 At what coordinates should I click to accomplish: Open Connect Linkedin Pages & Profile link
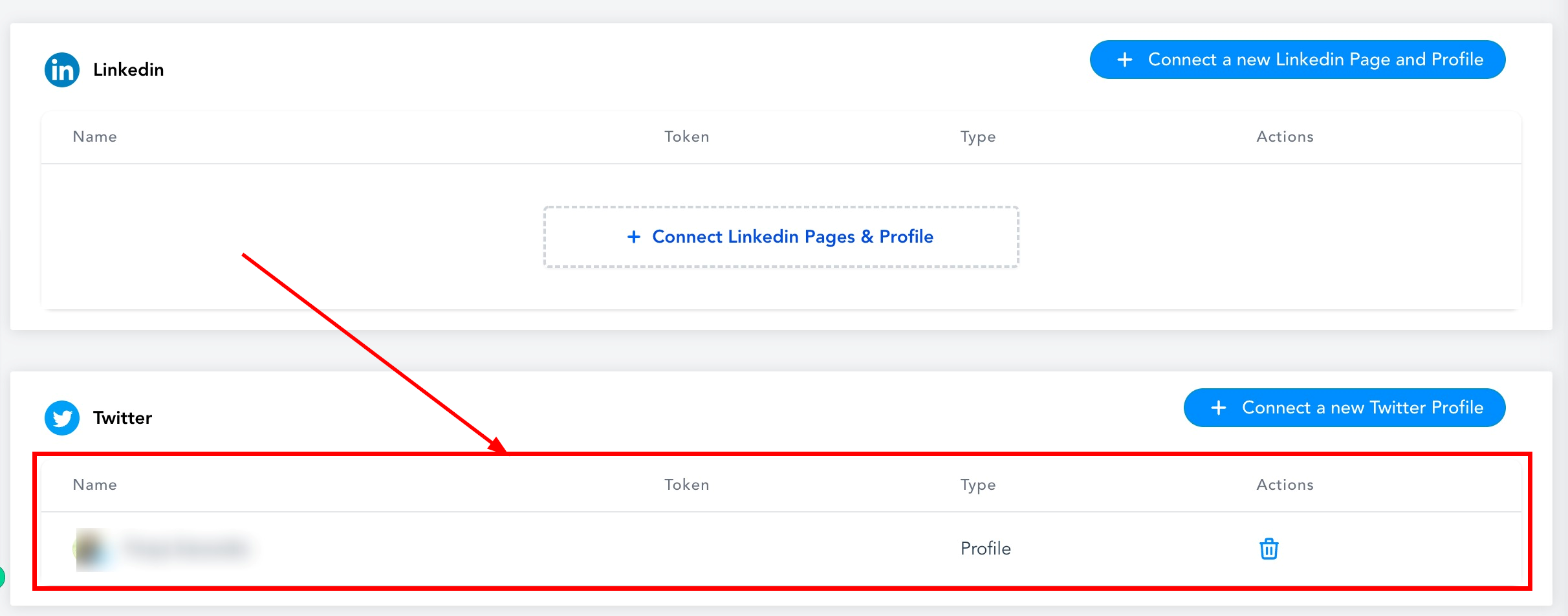781,237
